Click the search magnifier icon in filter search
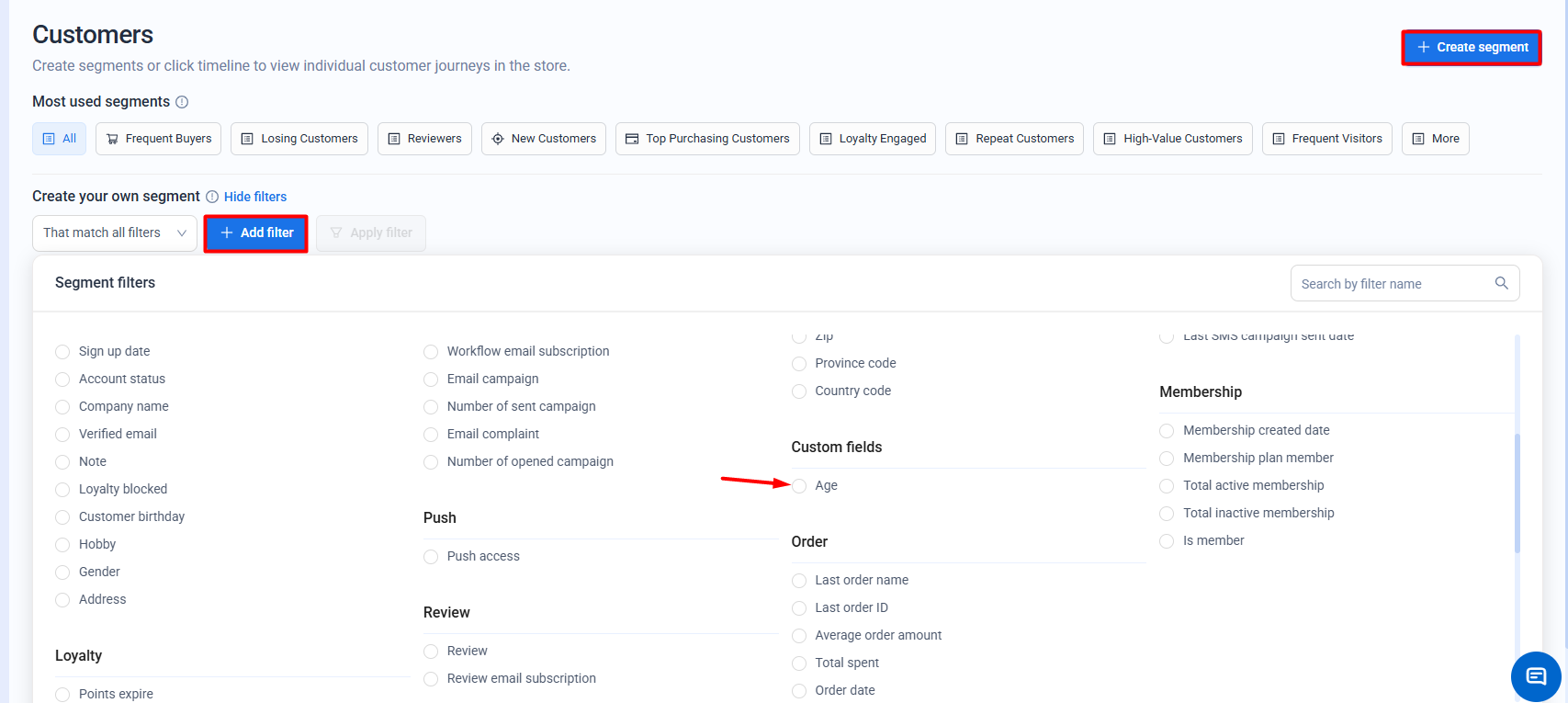Image resolution: width=1568 pixels, height=703 pixels. [x=1501, y=283]
